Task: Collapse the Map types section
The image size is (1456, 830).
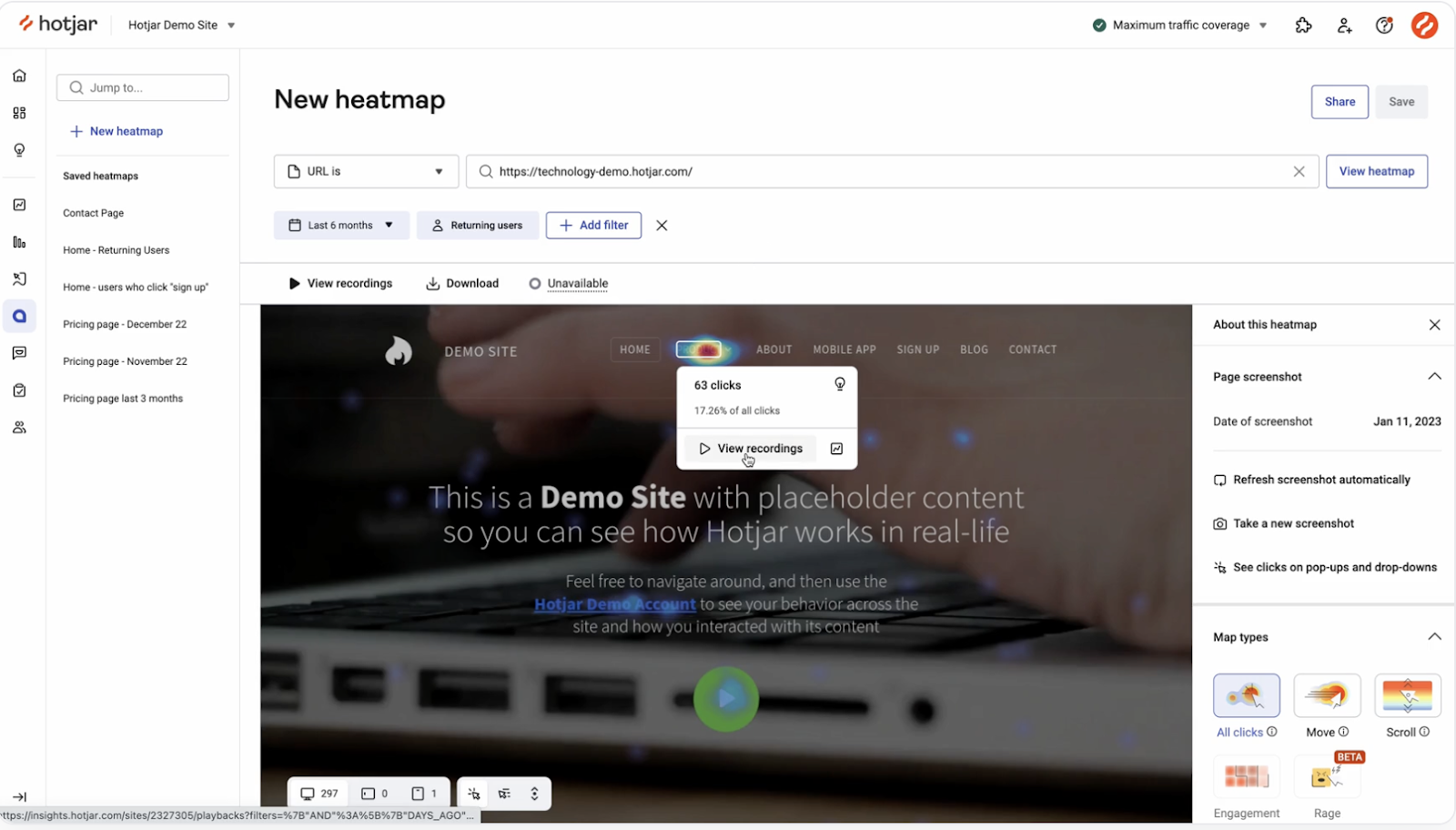Action: (1434, 637)
